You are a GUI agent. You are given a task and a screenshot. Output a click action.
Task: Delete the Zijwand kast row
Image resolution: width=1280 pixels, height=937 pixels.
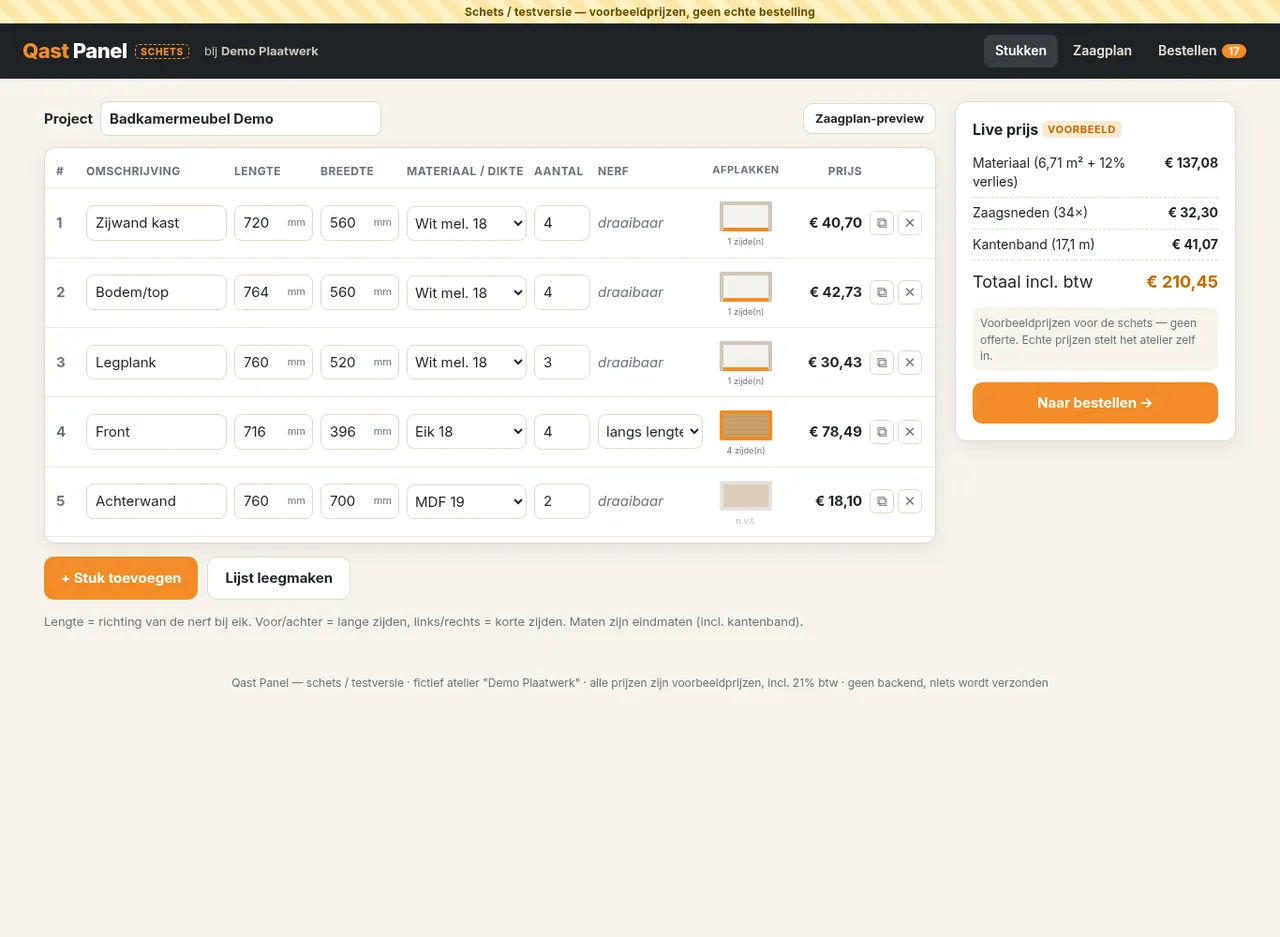(910, 223)
